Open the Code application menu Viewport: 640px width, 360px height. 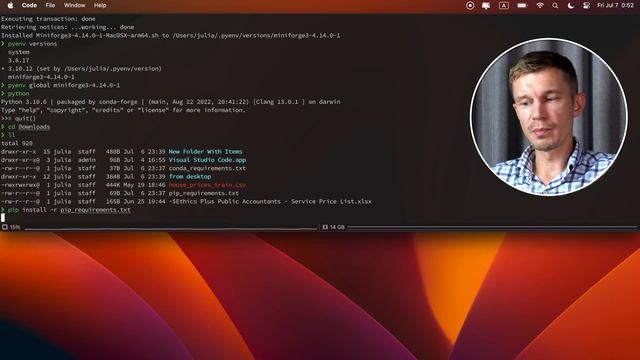(29, 5)
